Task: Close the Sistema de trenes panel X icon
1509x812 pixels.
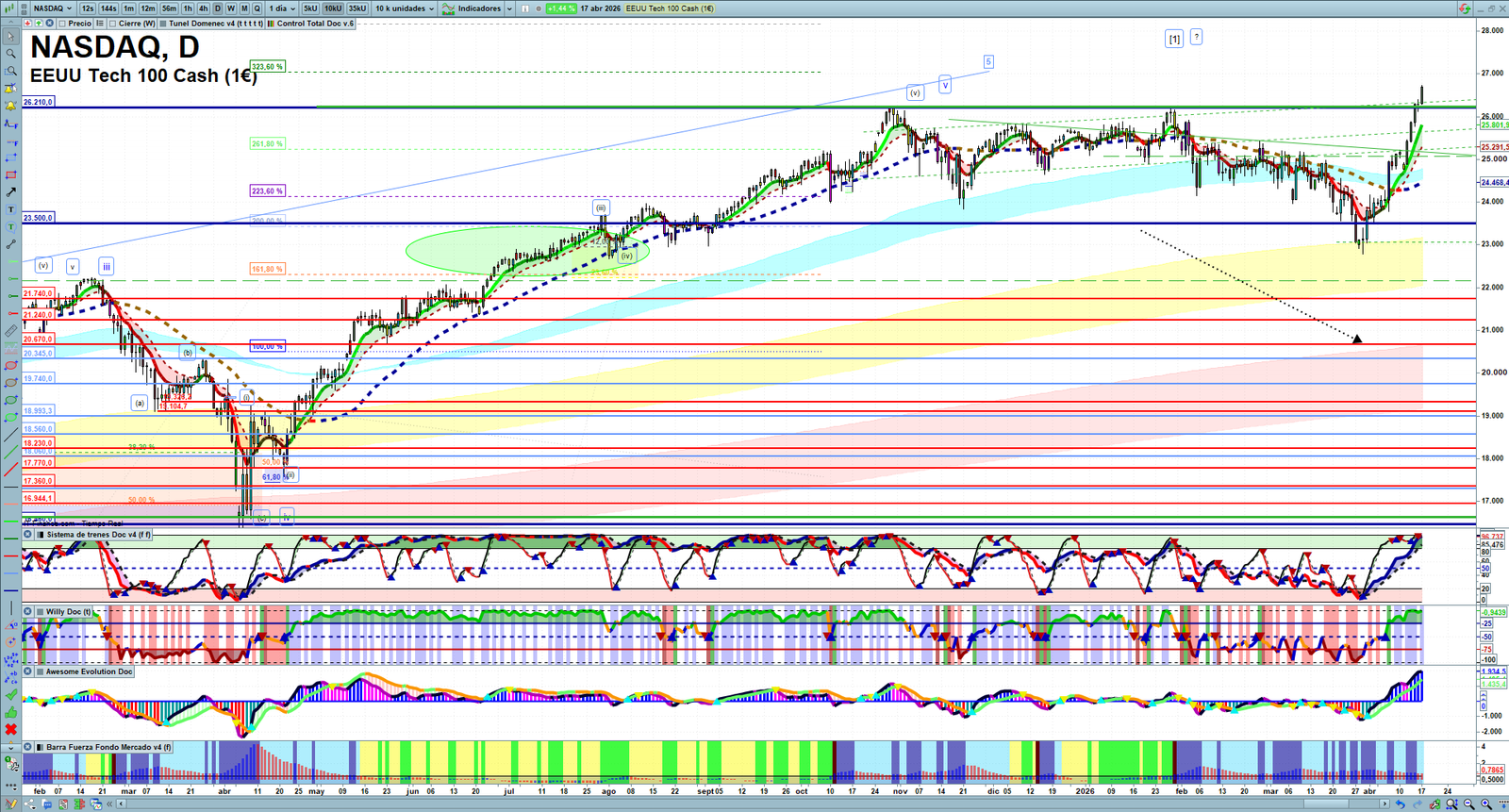Action: (x=28, y=535)
